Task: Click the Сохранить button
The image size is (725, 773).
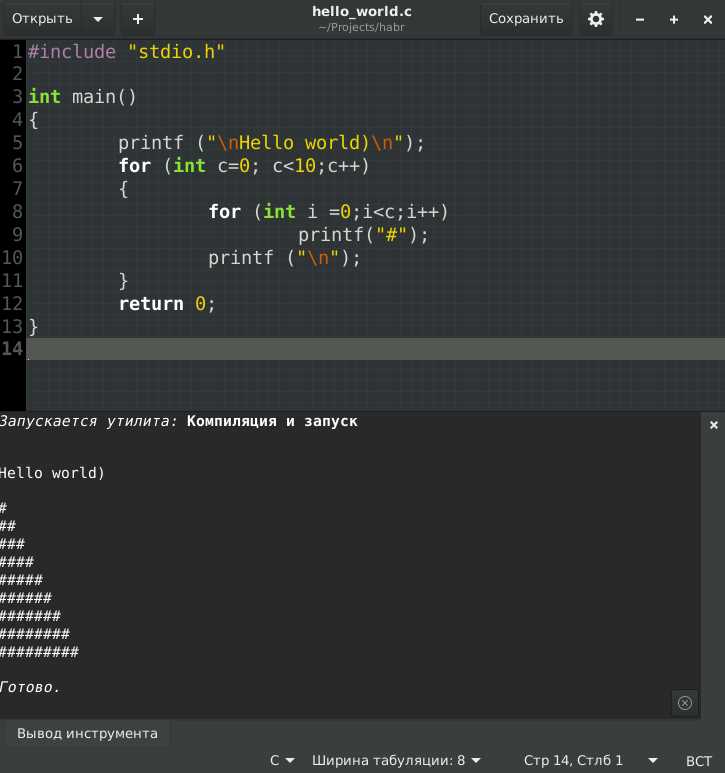Action: click(526, 19)
